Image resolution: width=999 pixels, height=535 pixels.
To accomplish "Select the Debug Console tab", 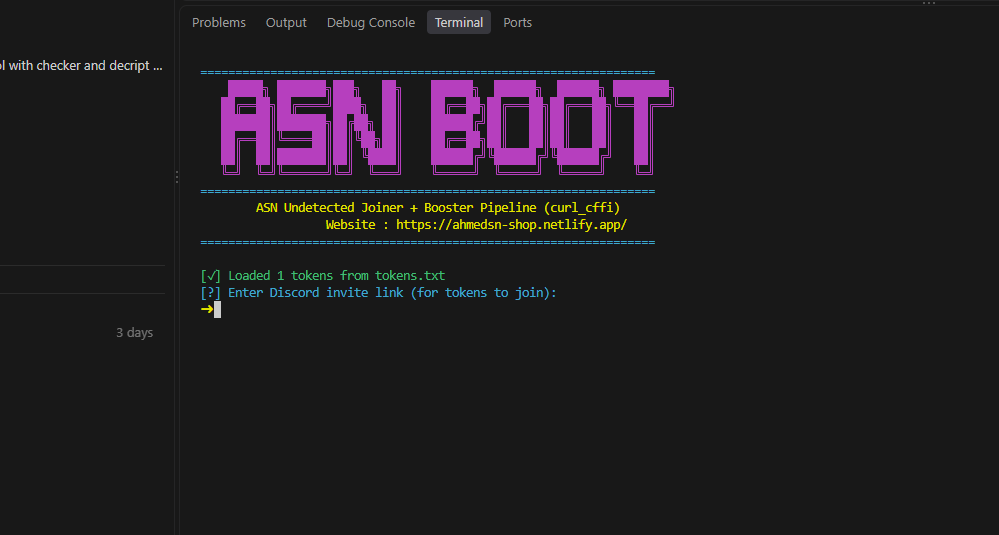I will [x=371, y=22].
